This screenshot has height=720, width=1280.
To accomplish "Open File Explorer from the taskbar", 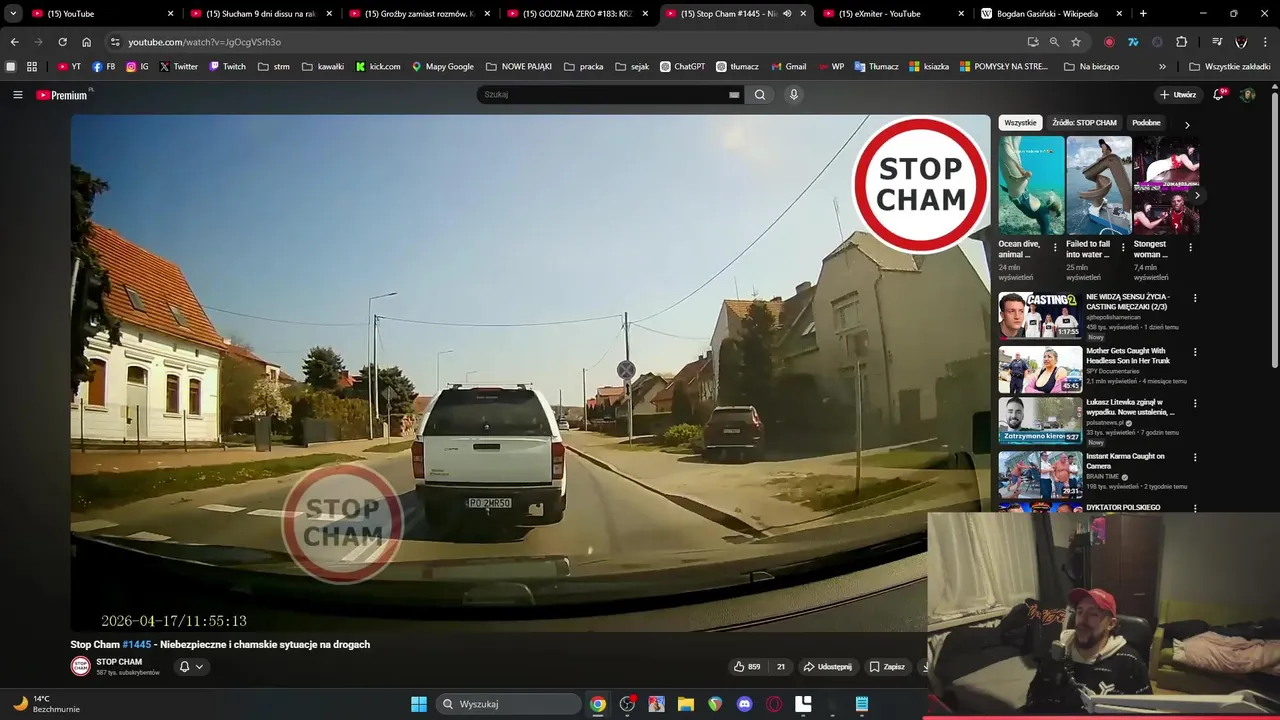I will tap(685, 704).
